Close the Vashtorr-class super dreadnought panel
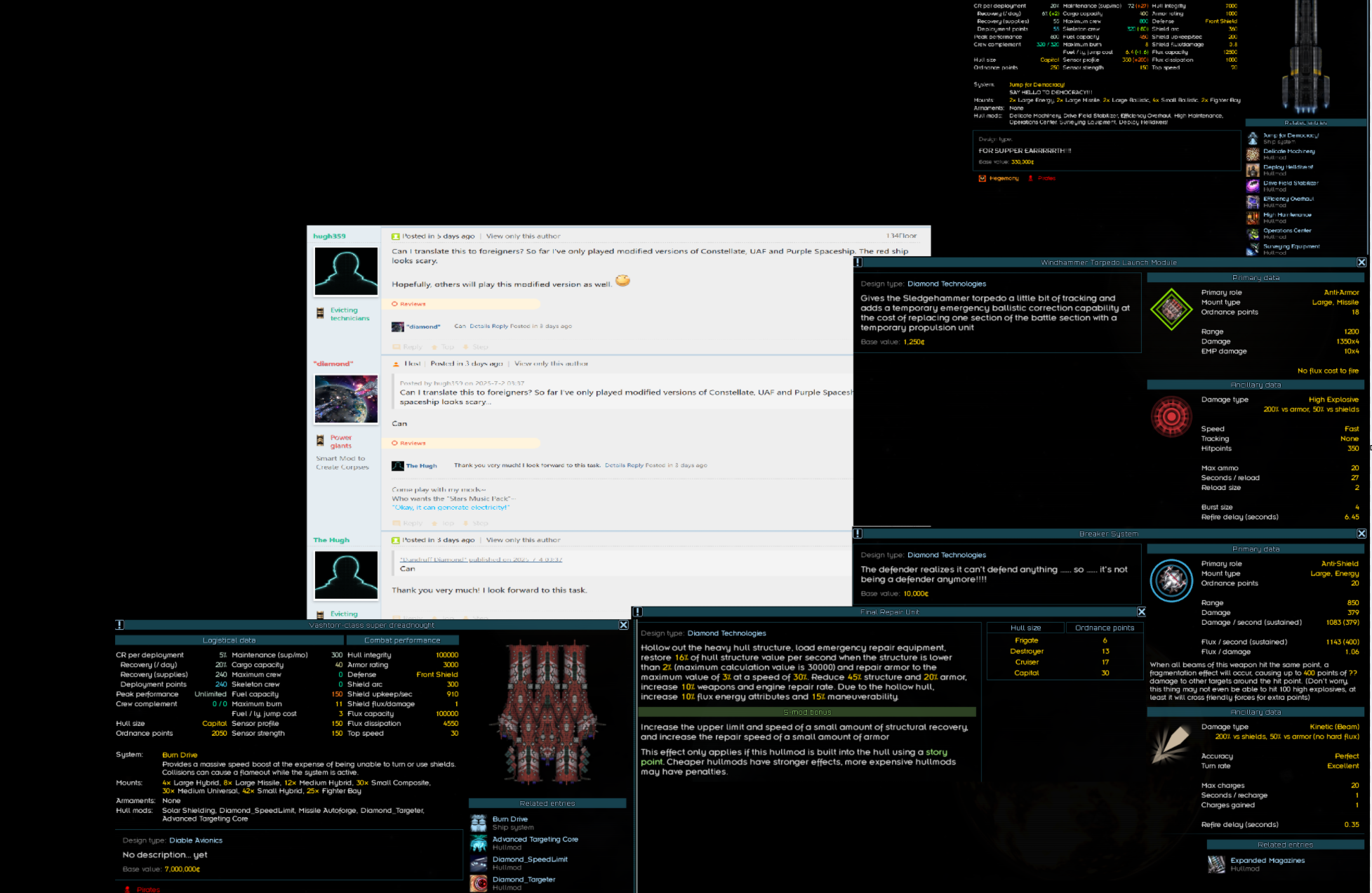The width and height of the screenshot is (1372, 893). click(x=623, y=625)
